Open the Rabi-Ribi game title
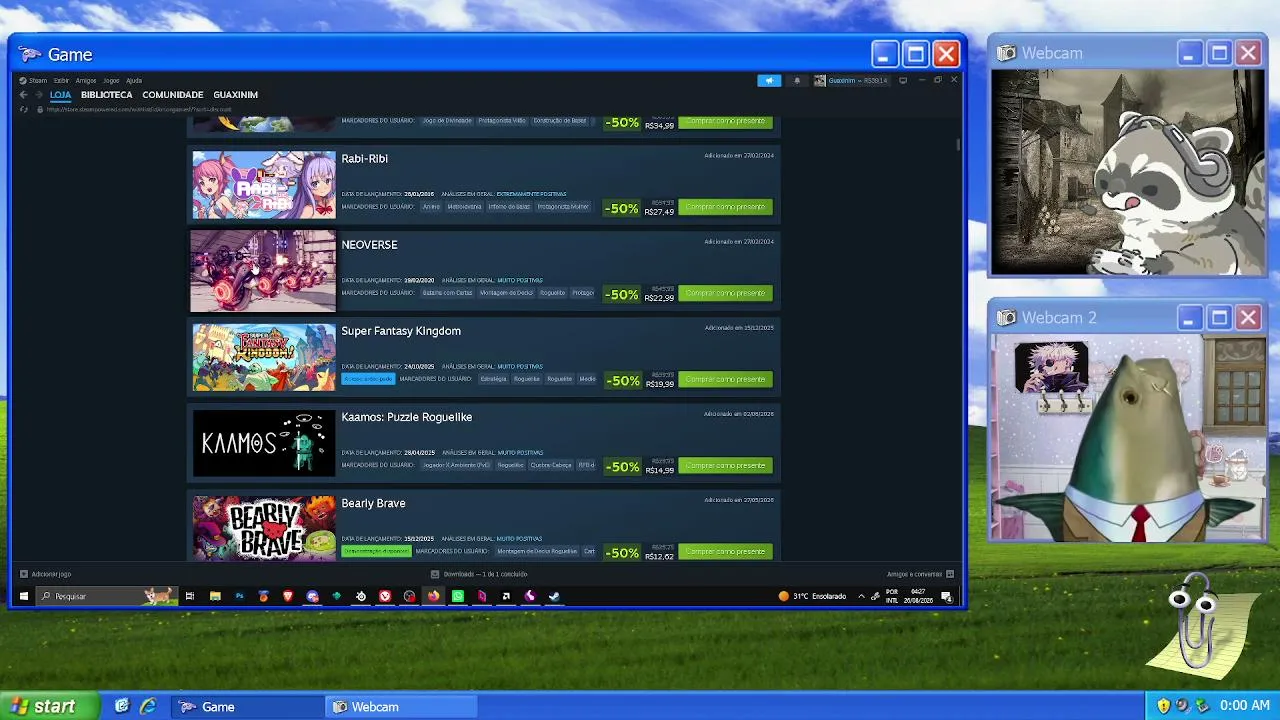This screenshot has width=1280, height=720. [x=365, y=158]
